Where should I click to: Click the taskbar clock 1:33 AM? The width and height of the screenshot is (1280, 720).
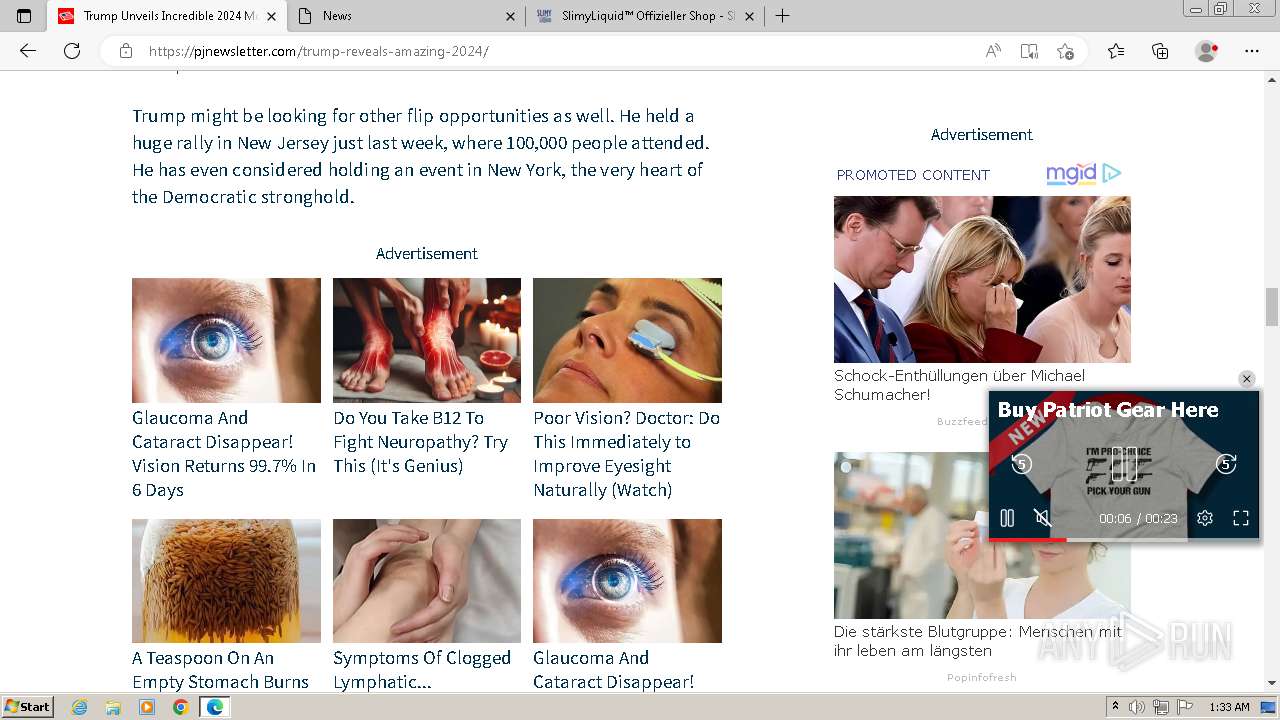[1229, 707]
